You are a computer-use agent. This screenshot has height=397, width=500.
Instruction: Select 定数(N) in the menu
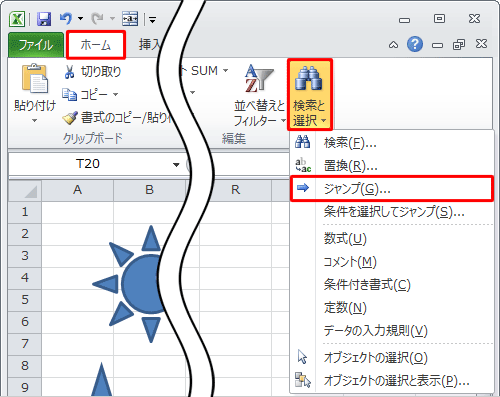pos(392,307)
